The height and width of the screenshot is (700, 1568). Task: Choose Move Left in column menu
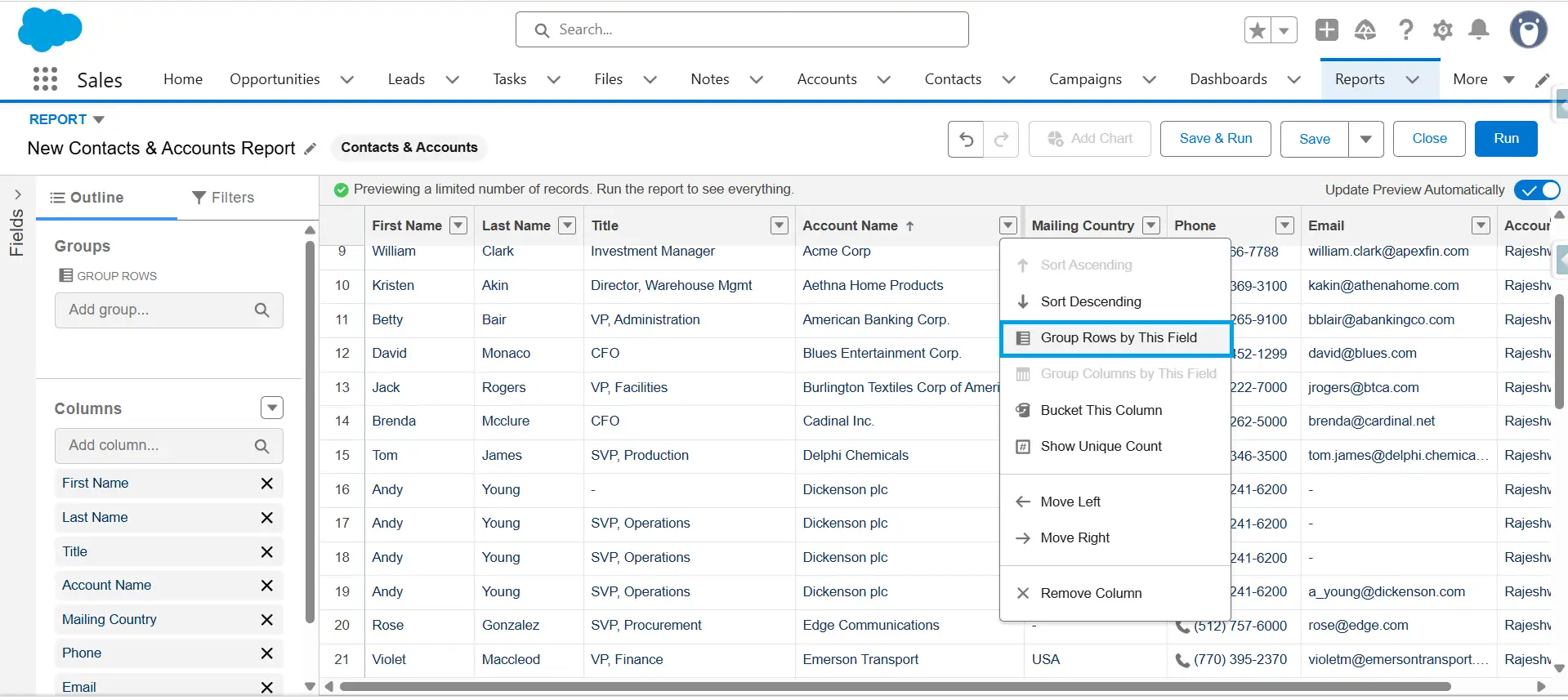[1115, 502]
